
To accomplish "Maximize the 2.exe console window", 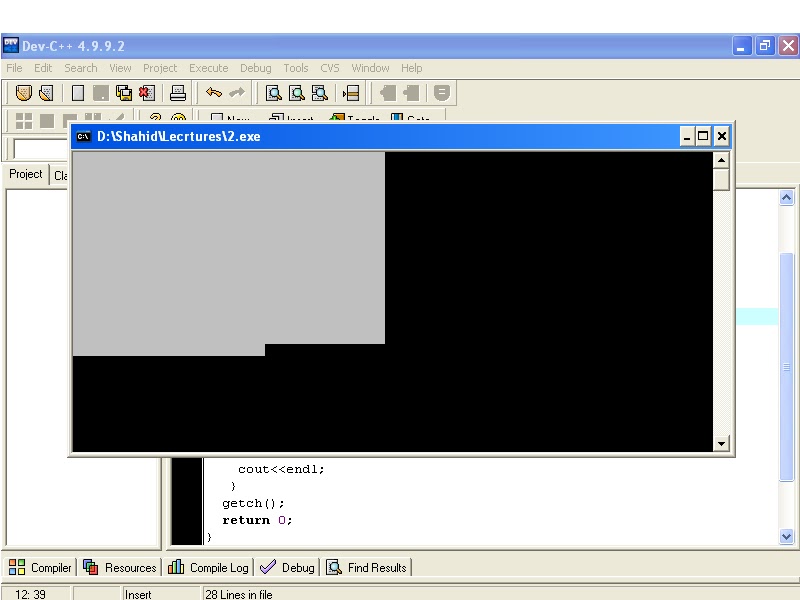I will tap(703, 136).
